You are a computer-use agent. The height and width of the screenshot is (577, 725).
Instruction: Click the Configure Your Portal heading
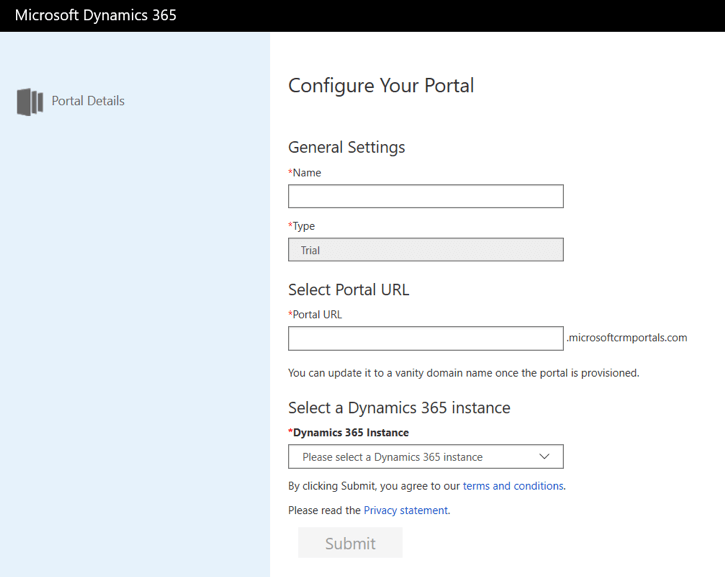pos(381,86)
